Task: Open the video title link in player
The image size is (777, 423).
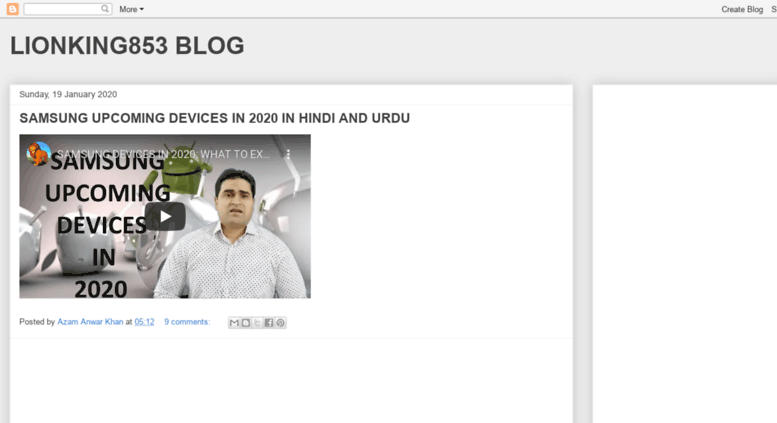Action: point(164,154)
